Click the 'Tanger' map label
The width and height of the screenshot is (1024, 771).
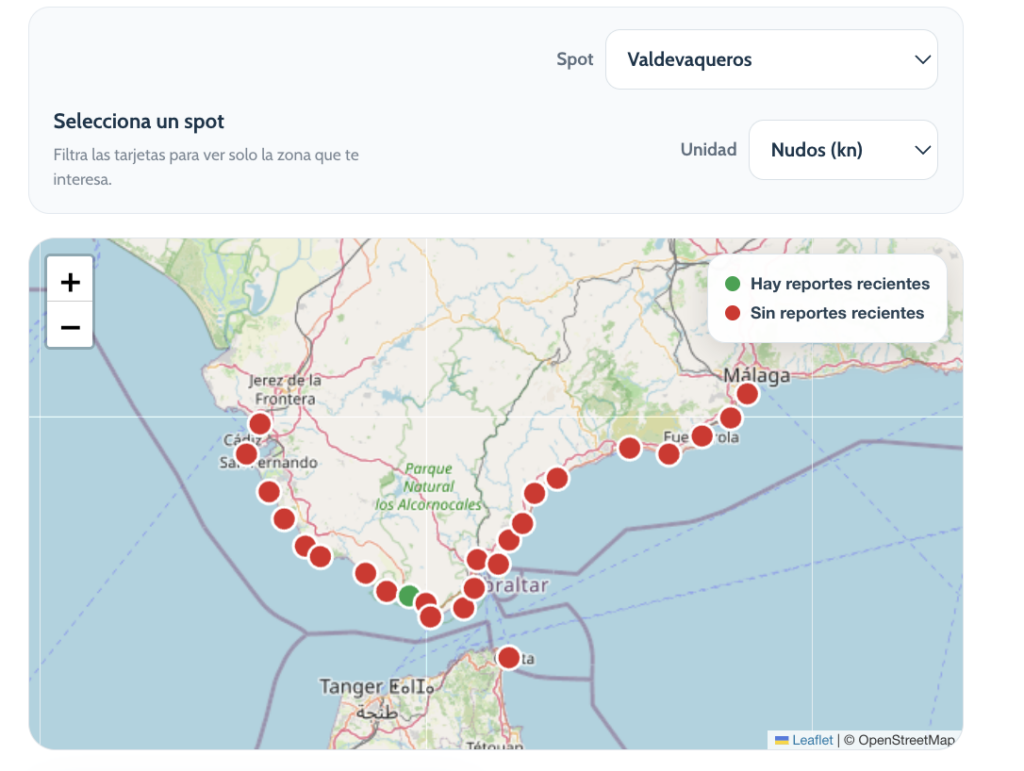point(351,686)
